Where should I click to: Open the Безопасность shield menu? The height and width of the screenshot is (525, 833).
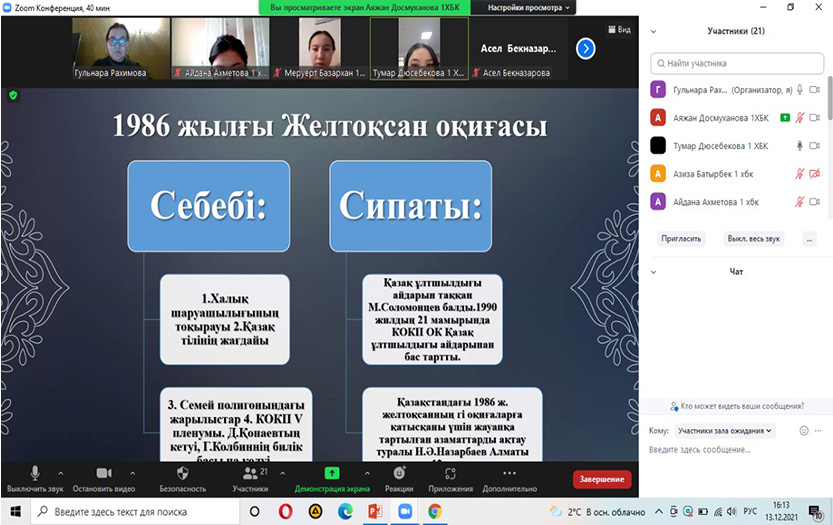(182, 478)
